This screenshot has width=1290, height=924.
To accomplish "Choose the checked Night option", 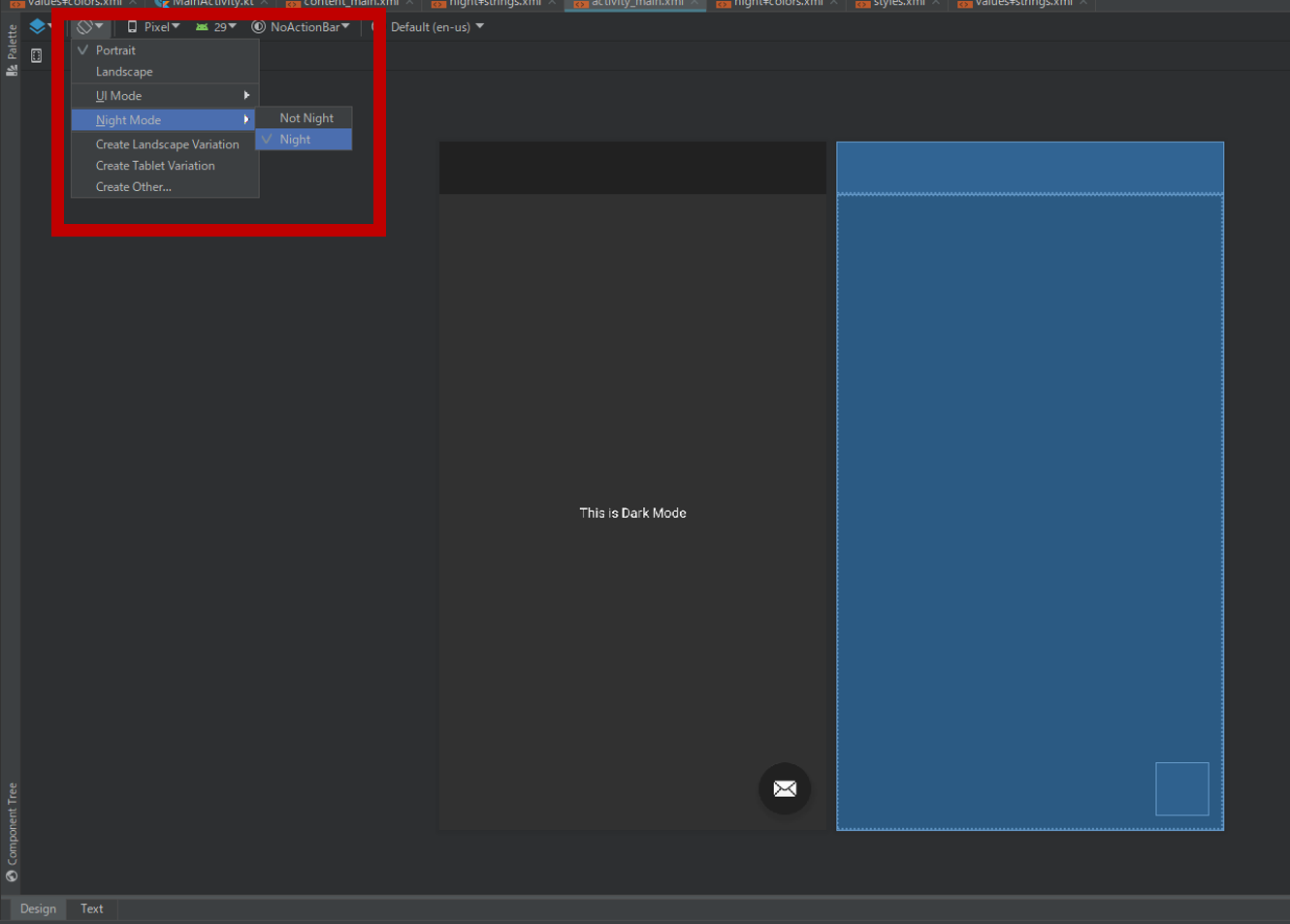I will click(x=304, y=140).
